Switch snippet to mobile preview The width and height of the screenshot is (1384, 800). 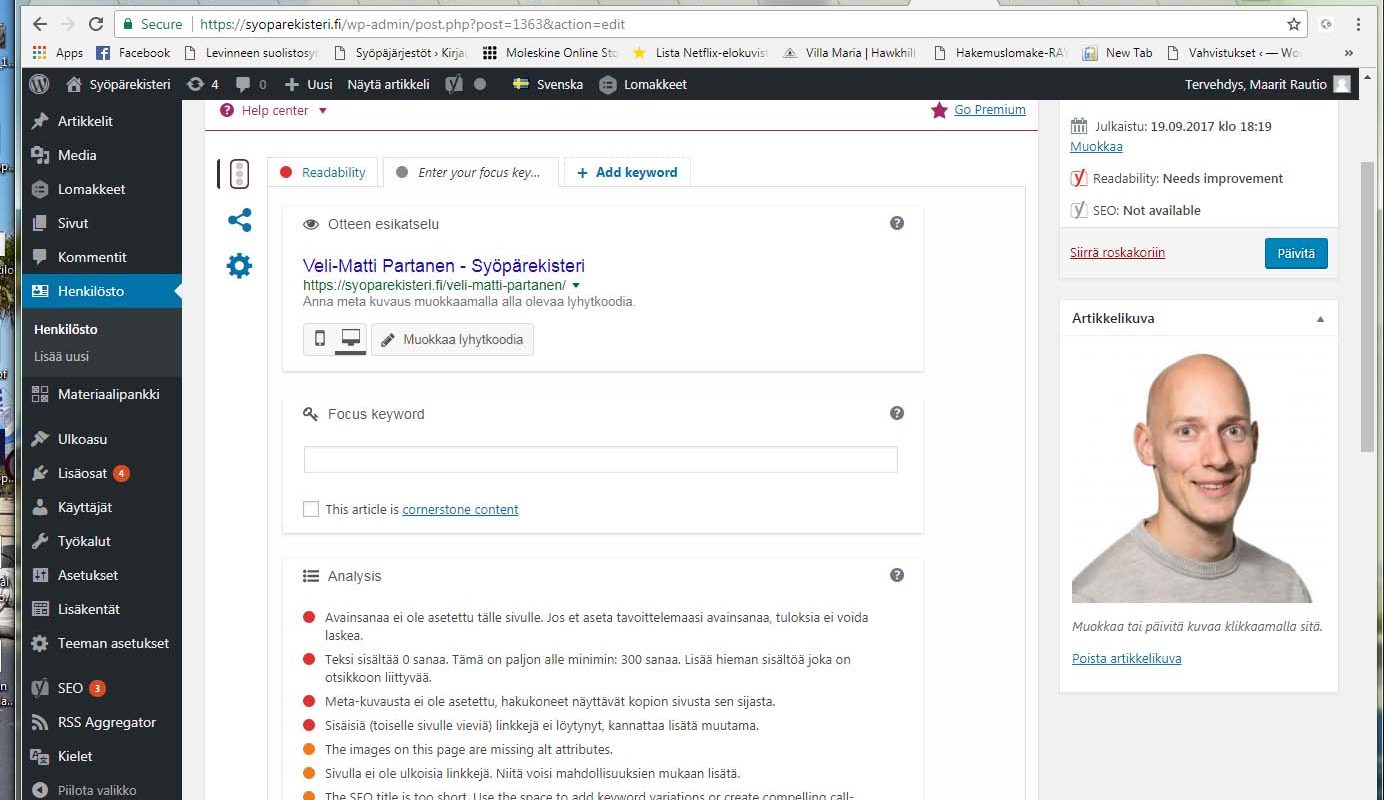click(319, 339)
